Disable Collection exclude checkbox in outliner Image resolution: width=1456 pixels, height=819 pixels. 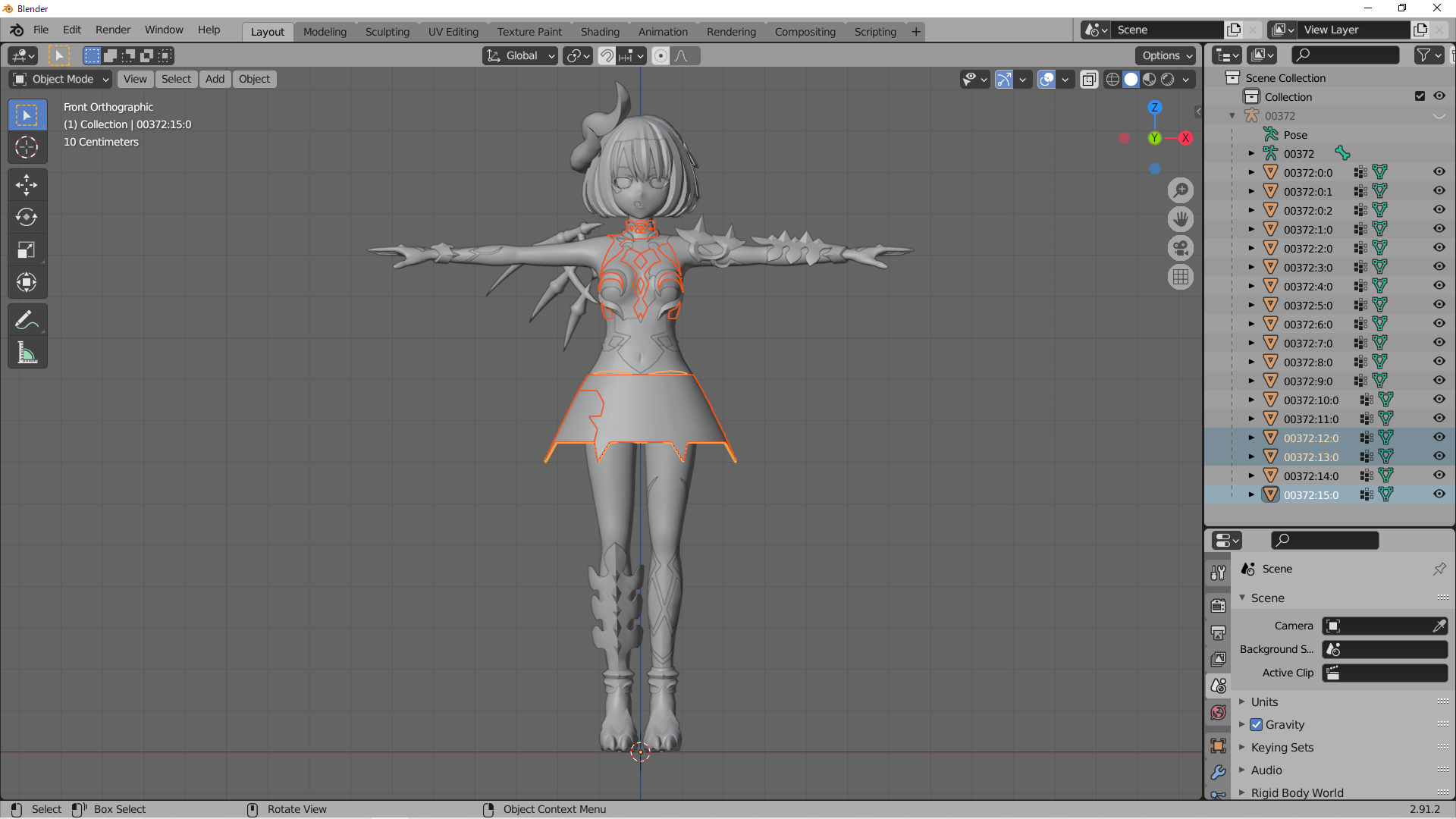tap(1420, 96)
